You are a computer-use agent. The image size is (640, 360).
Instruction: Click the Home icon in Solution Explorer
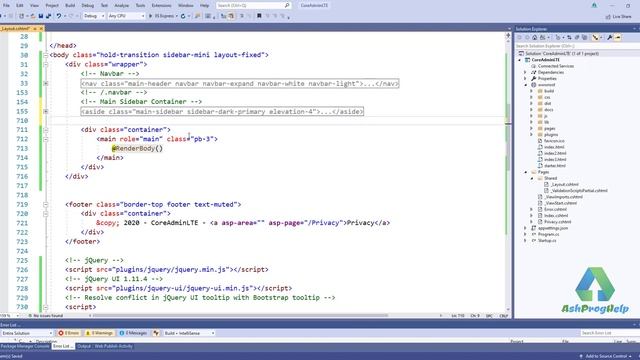[534, 37]
